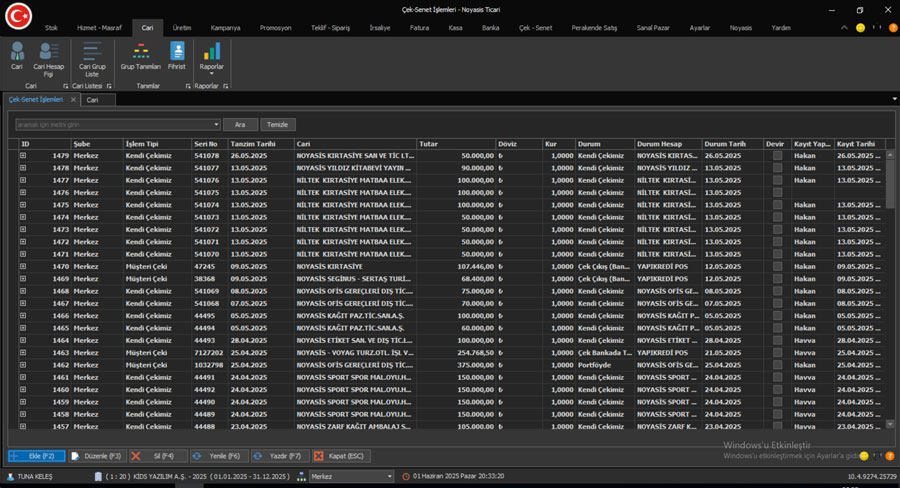Collapse the ribbon with the chevron icon
This screenshot has height=488, width=900.
(844, 28)
